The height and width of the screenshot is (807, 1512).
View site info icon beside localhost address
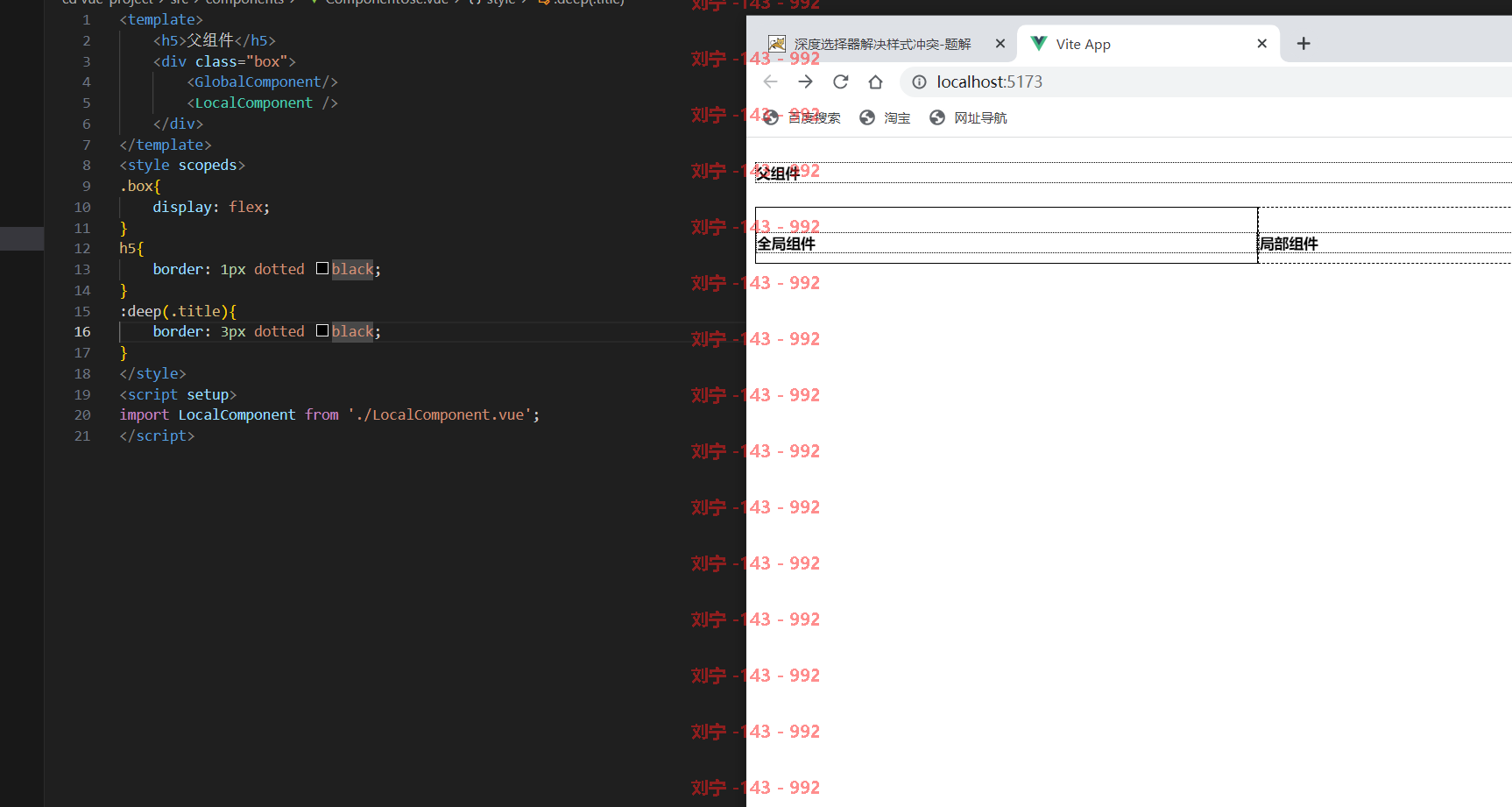(919, 81)
